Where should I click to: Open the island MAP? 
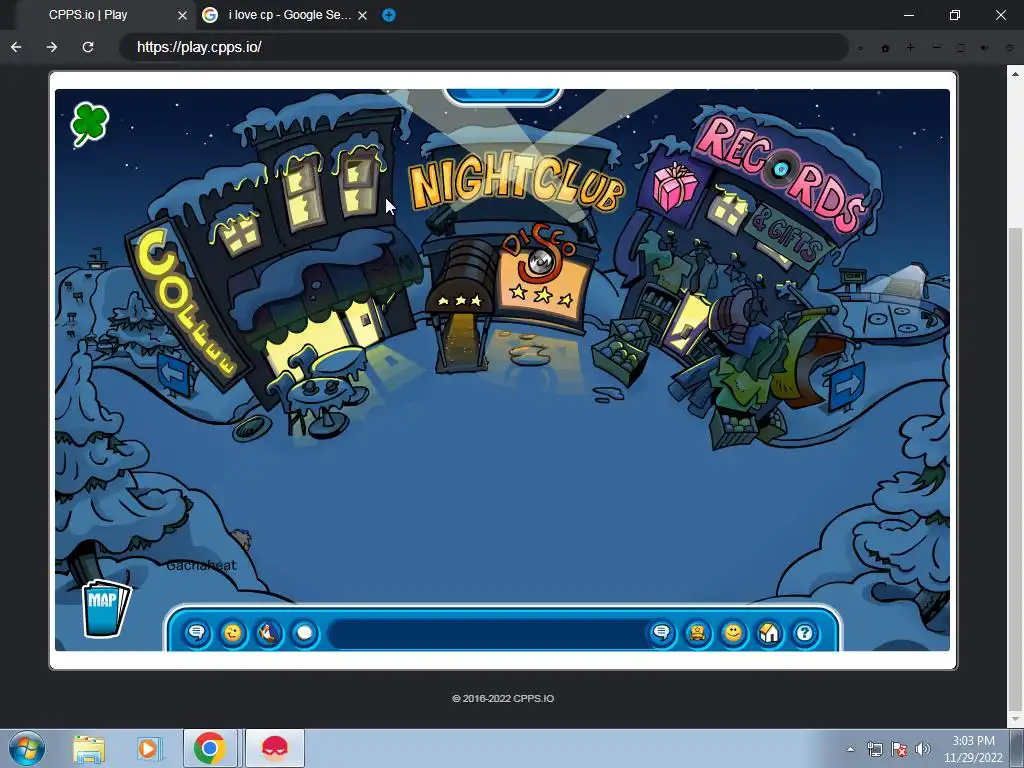[x=105, y=607]
